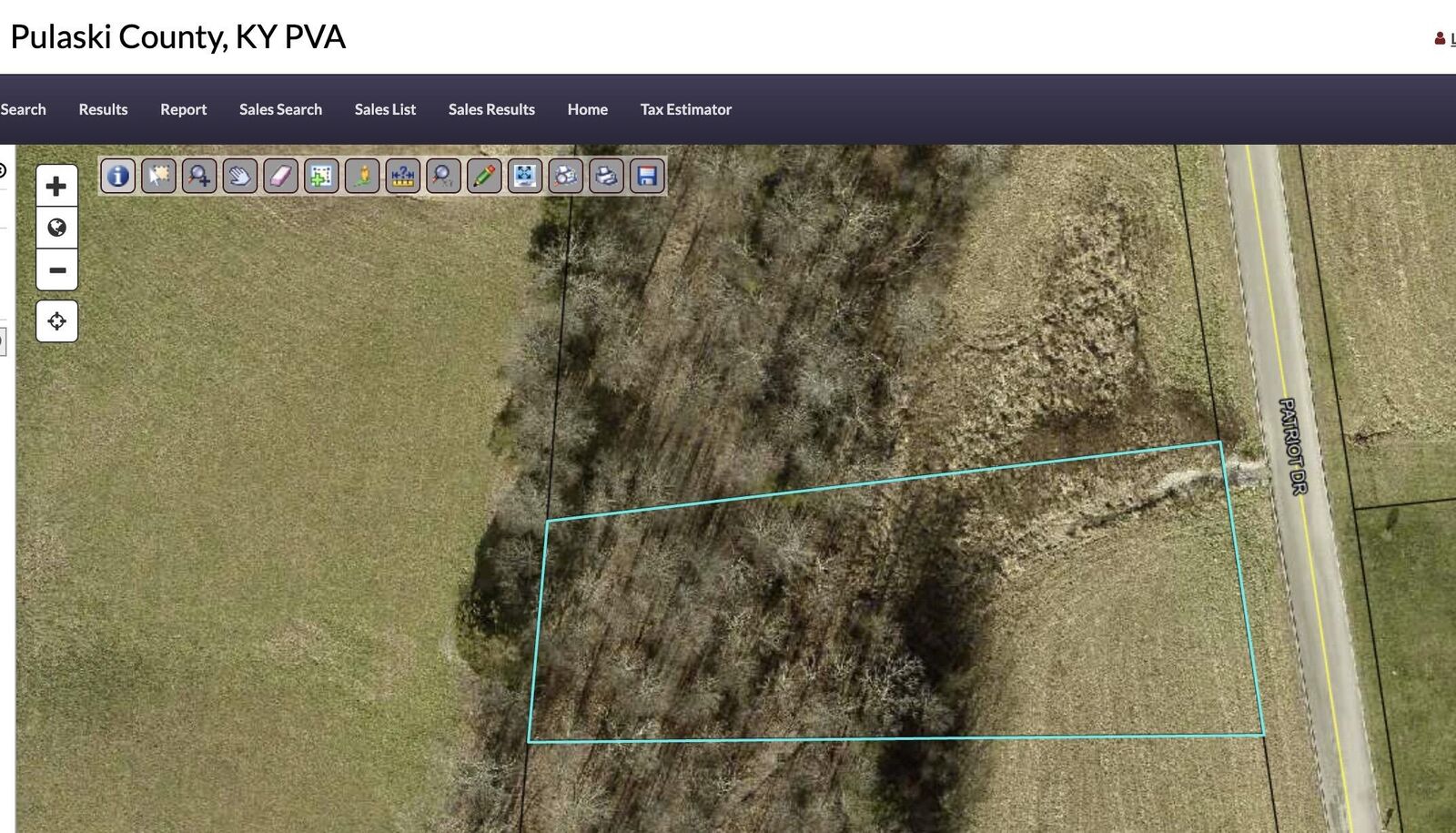Click the save floppy disk icon
Viewport: 1456px width, 833px height.
tap(647, 176)
